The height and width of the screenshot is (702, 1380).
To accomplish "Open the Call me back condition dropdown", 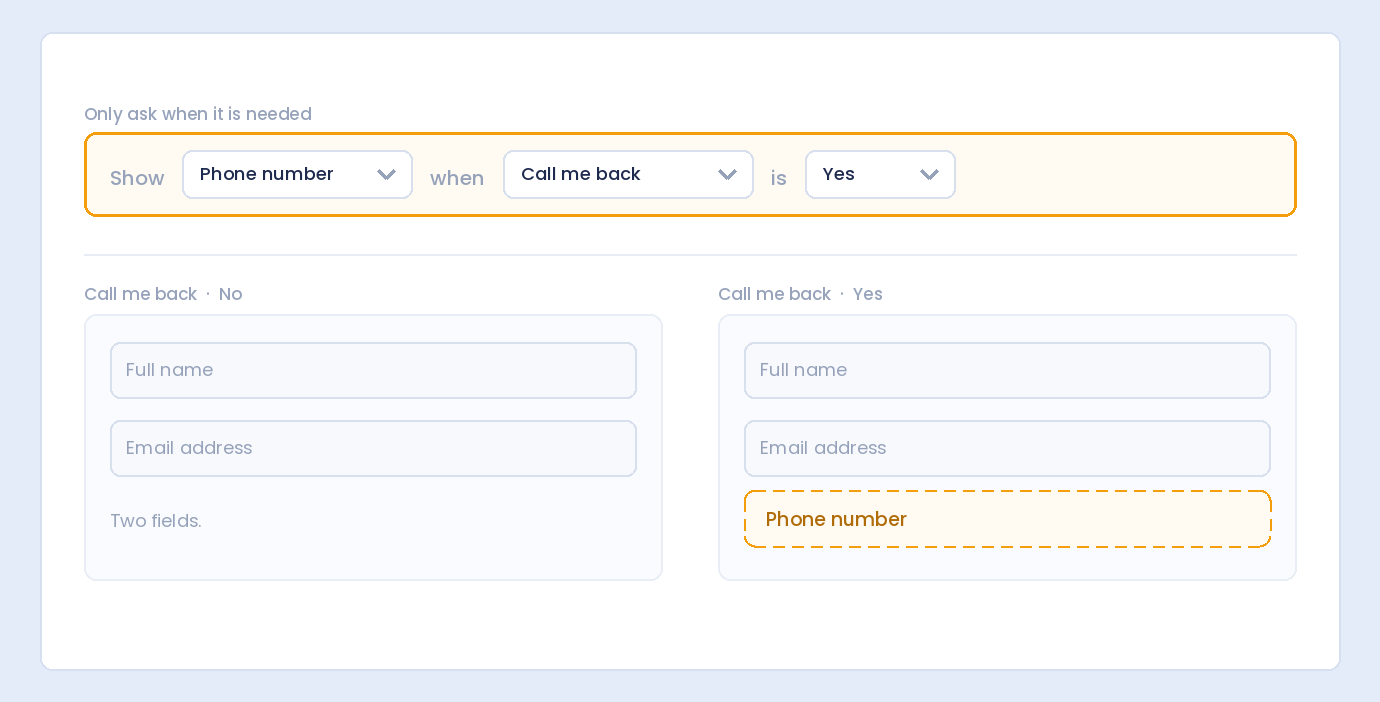I will [628, 175].
